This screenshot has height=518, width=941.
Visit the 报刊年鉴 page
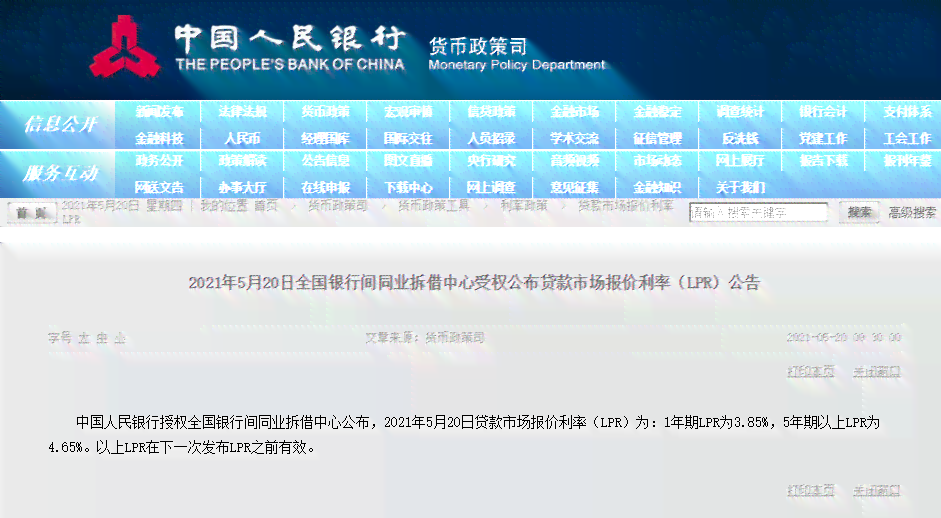point(907,161)
